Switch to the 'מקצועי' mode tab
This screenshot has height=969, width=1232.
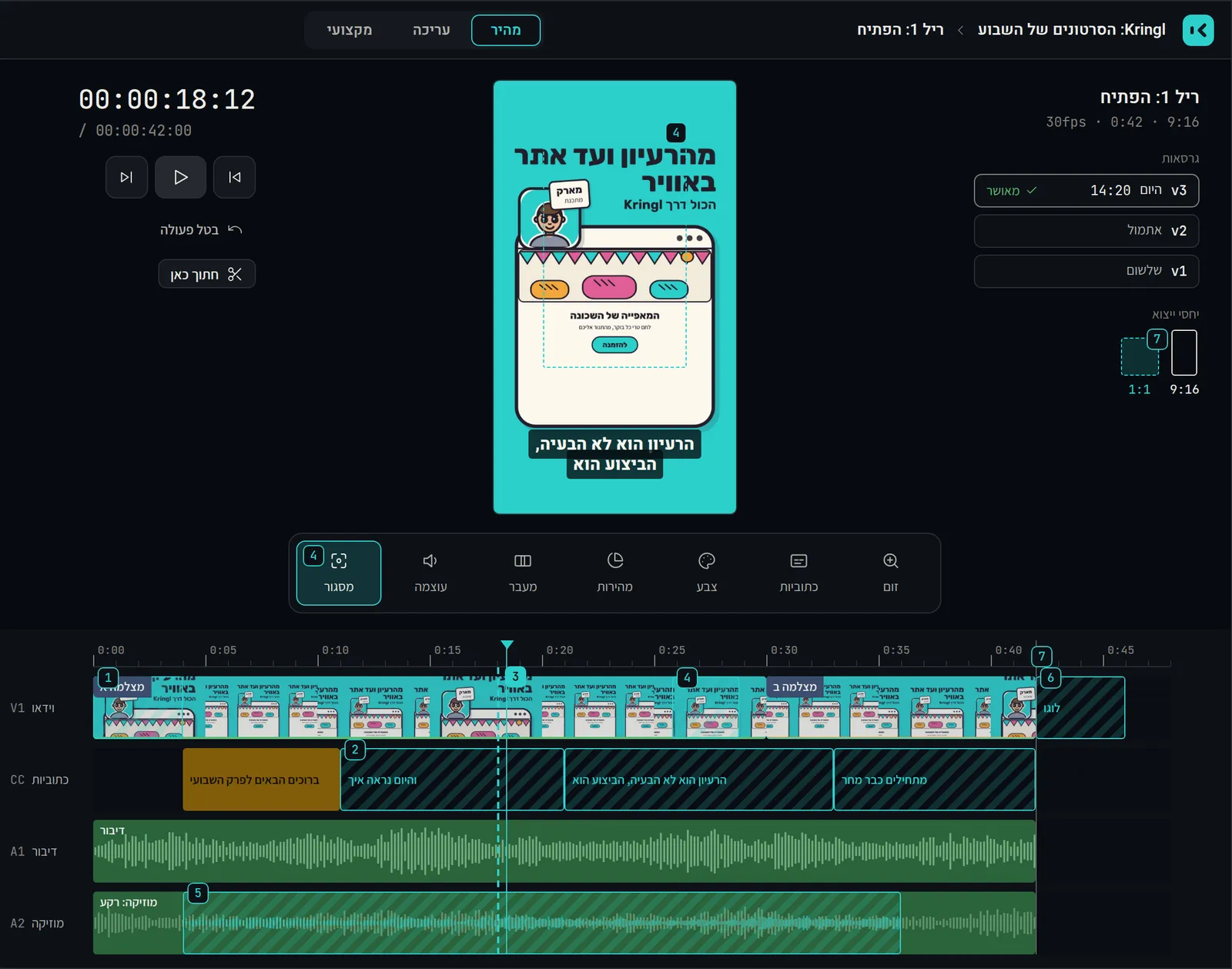tap(350, 30)
